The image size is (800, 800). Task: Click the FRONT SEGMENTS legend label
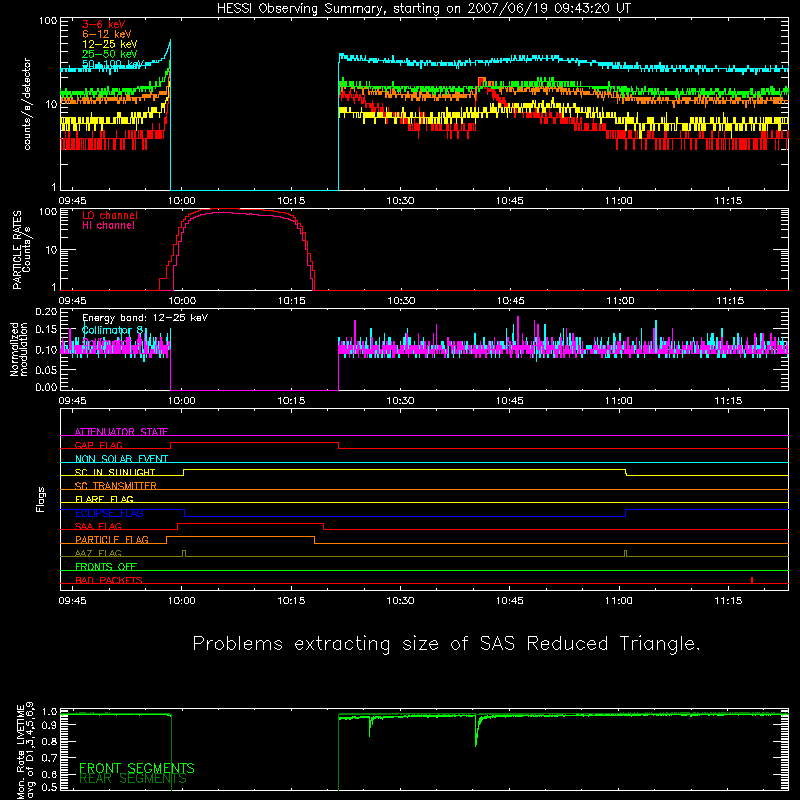click(x=137, y=768)
